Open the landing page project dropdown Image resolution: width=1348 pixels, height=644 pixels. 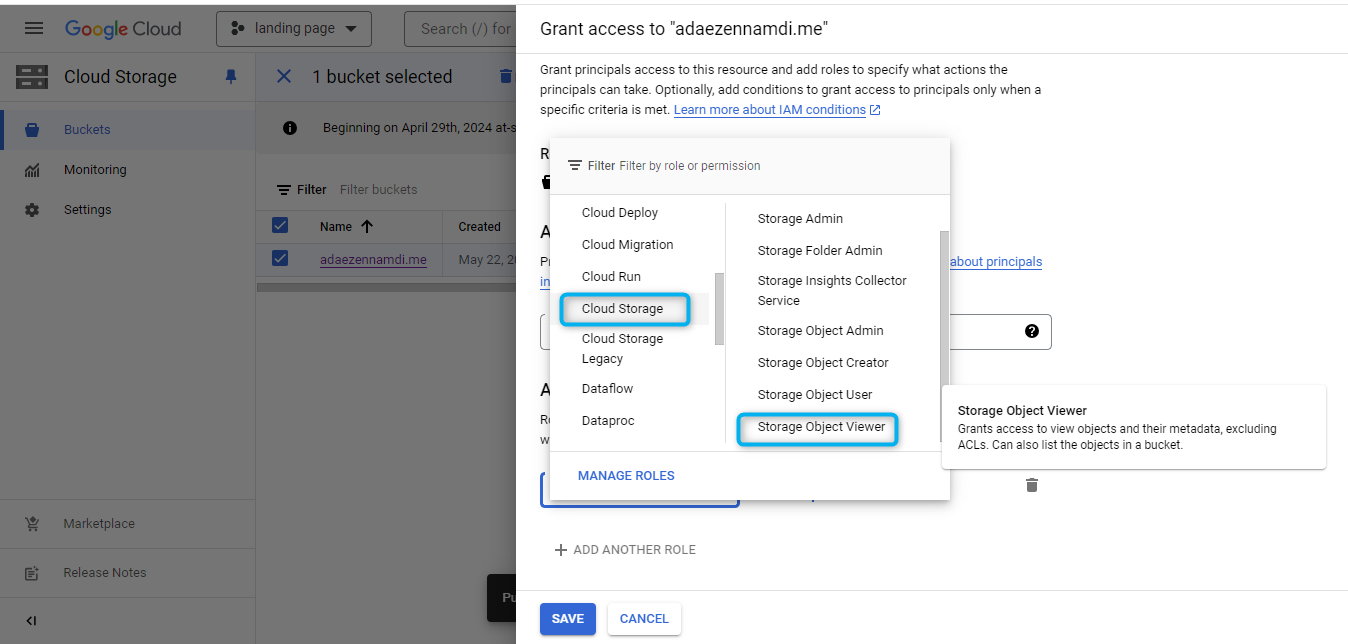click(293, 29)
